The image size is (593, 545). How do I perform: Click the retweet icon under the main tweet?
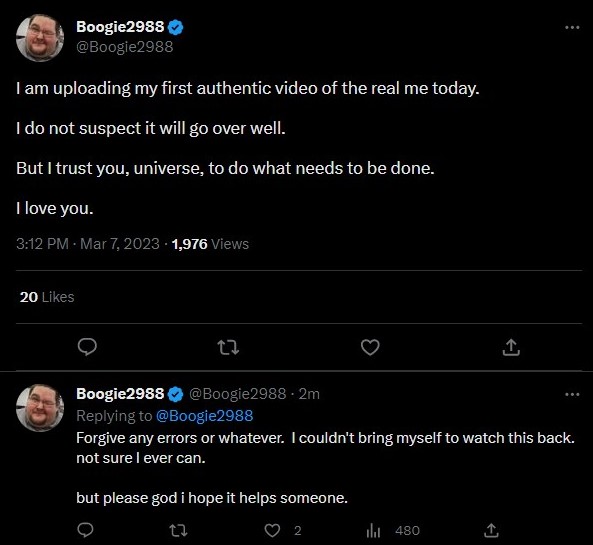pyautogui.click(x=228, y=347)
